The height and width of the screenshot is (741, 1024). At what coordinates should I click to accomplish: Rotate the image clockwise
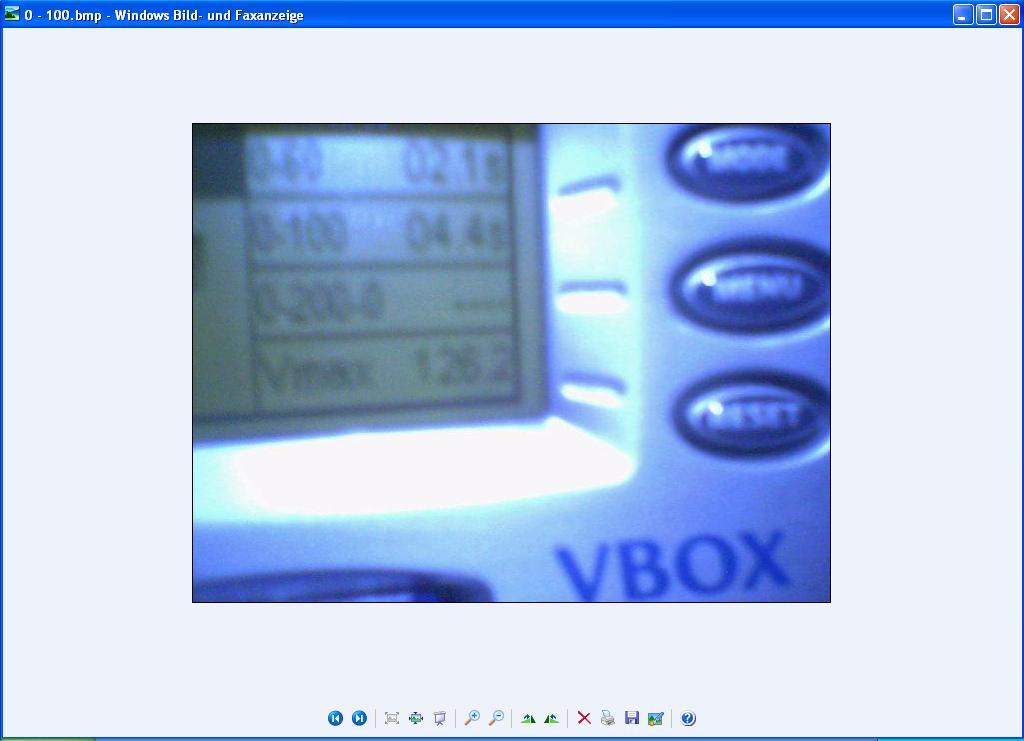(528, 718)
